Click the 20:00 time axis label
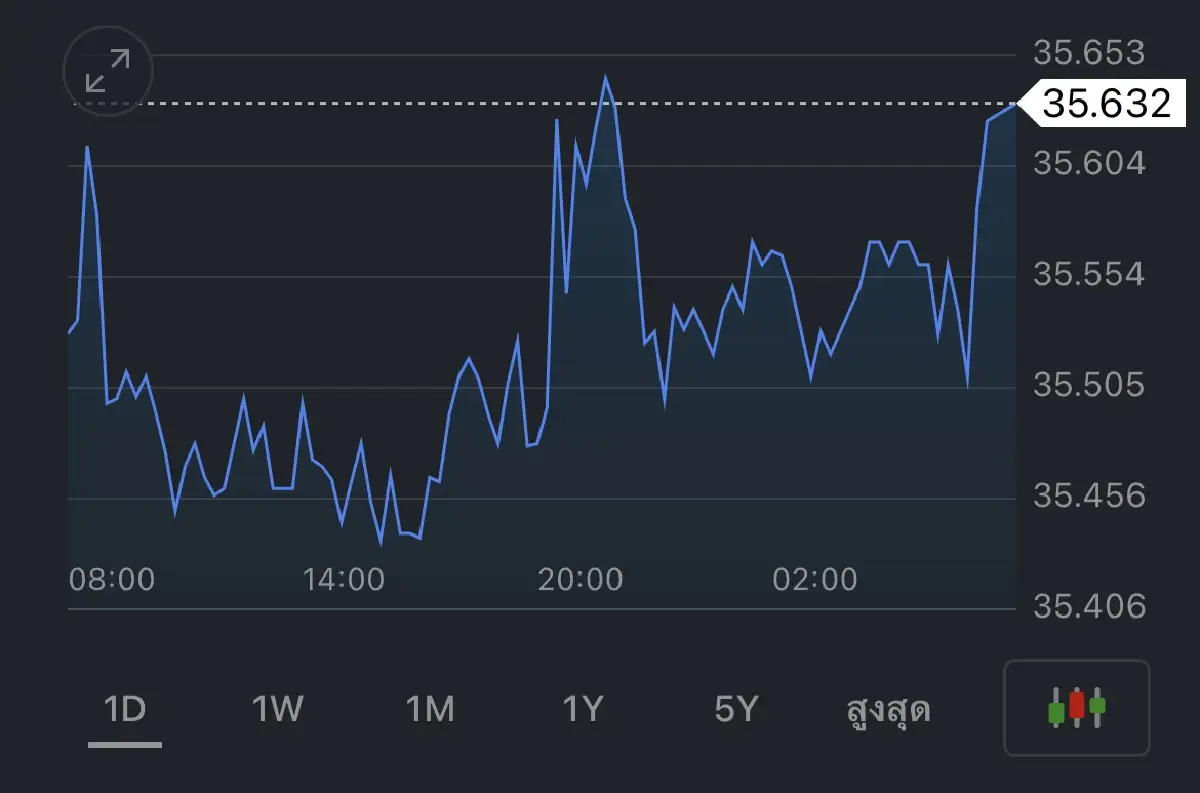The width and height of the screenshot is (1200, 793). [x=580, y=579]
